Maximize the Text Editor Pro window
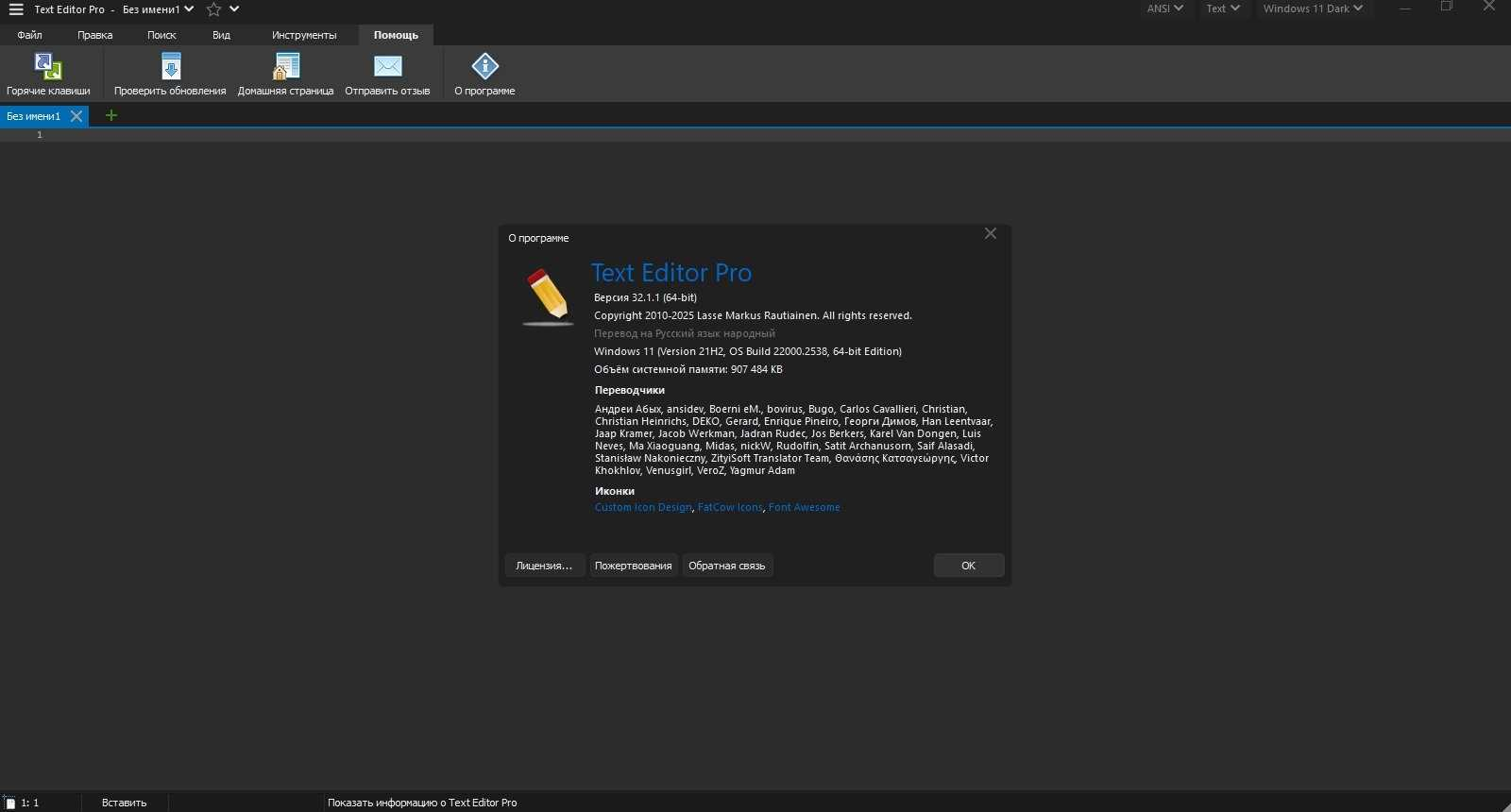Image resolution: width=1511 pixels, height=812 pixels. click(x=1447, y=7)
